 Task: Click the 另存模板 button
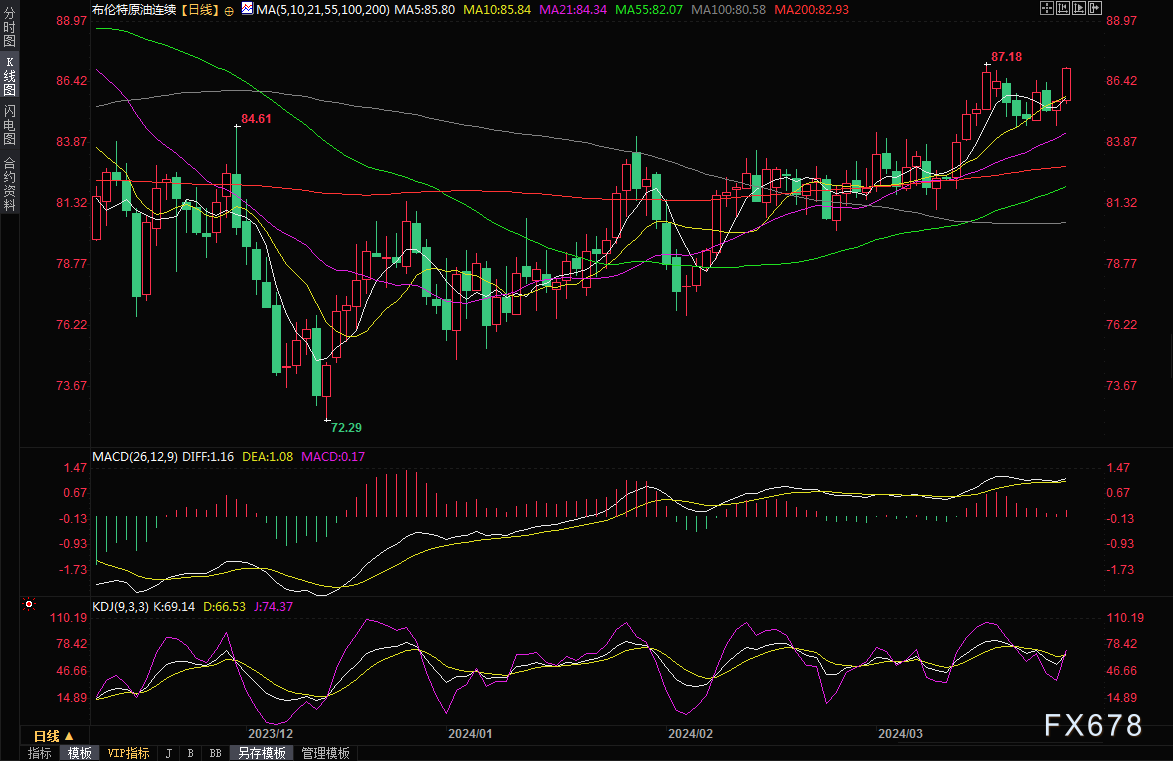pos(262,753)
